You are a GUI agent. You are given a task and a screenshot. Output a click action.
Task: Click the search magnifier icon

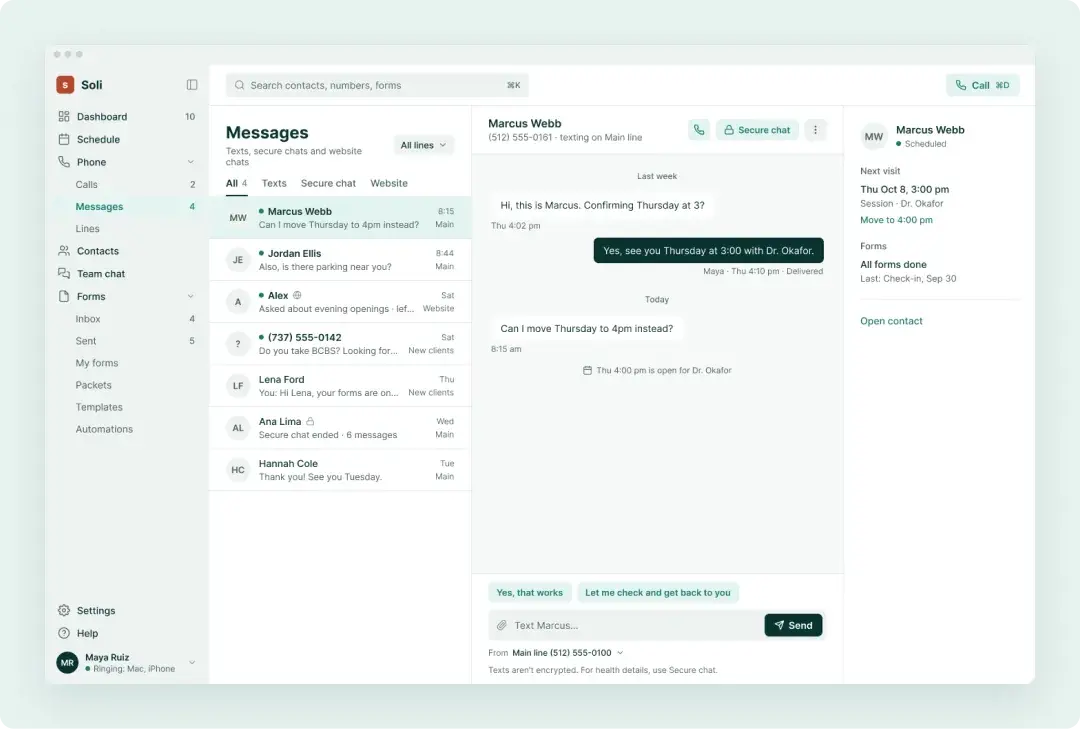pos(240,85)
